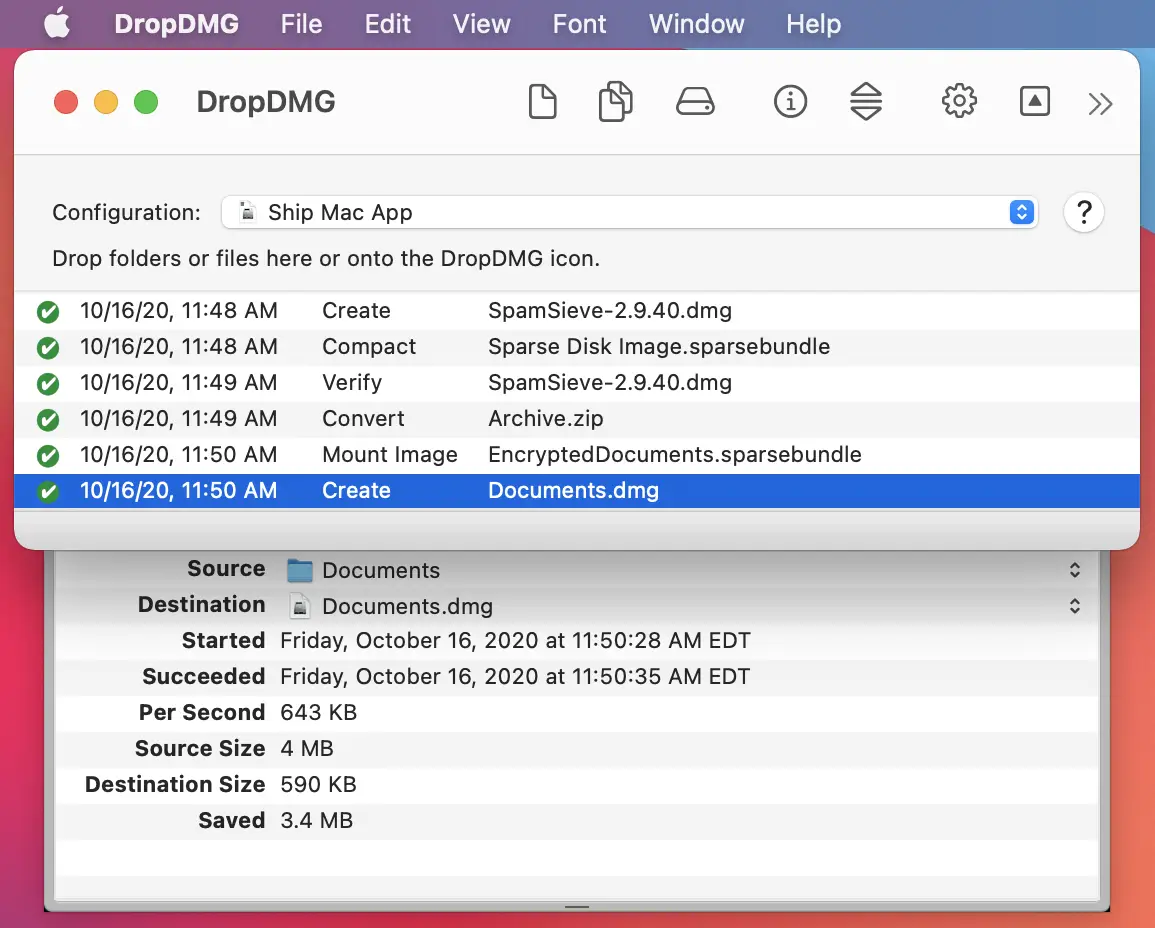Click the Destination Size 590 KB value
Viewport: 1155px width, 928px height.
tap(318, 785)
